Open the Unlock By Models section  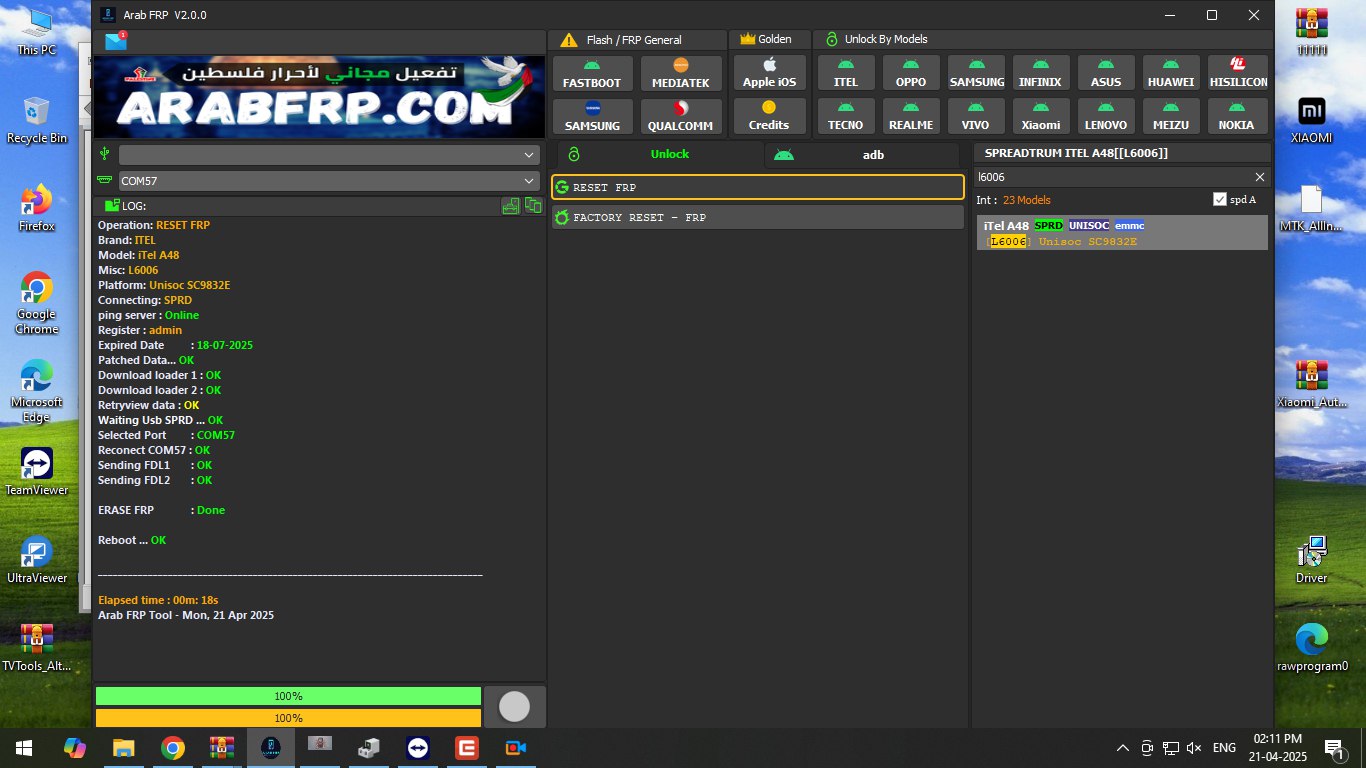[x=1042, y=40]
